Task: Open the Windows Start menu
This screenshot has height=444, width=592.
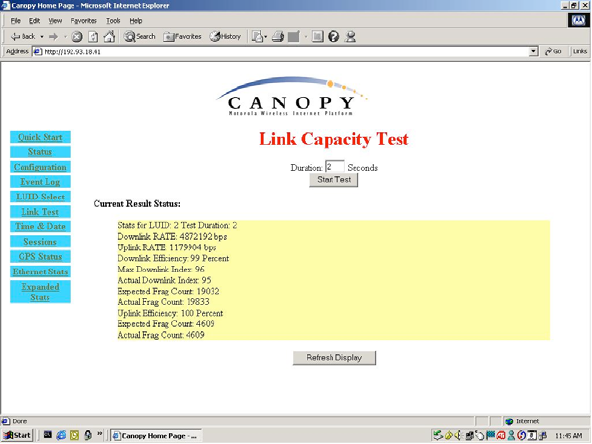Action: point(17,435)
